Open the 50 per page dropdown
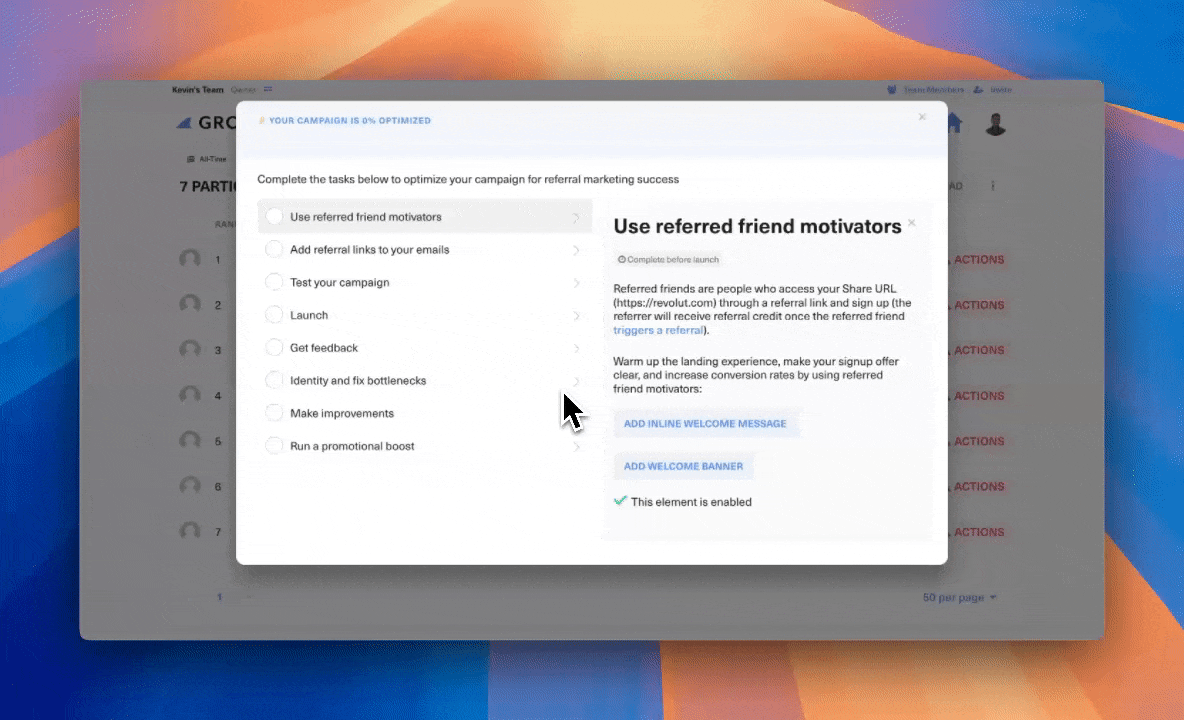This screenshot has height=720, width=1184. [x=959, y=598]
